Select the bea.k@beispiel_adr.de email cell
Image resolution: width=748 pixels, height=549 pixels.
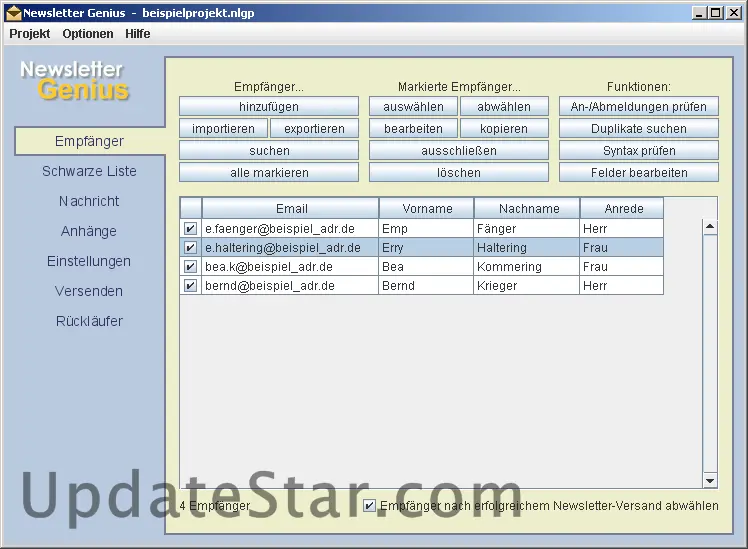(x=290, y=267)
